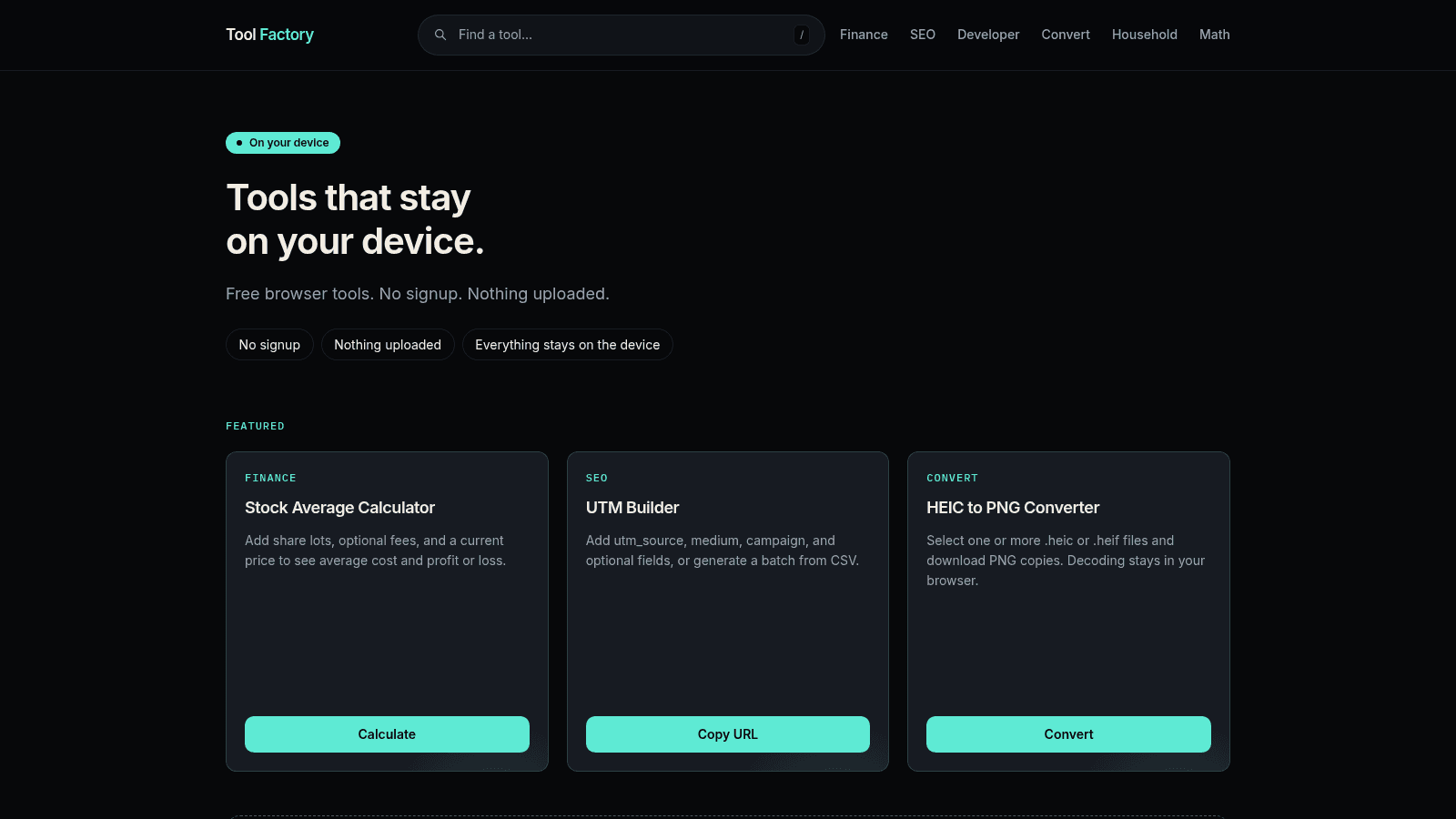Click the On your device badge
Image resolution: width=1456 pixels, height=819 pixels.
click(283, 143)
